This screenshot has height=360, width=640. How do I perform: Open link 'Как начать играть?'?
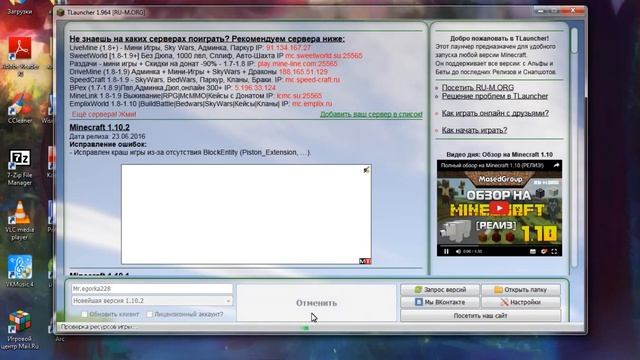(474, 130)
